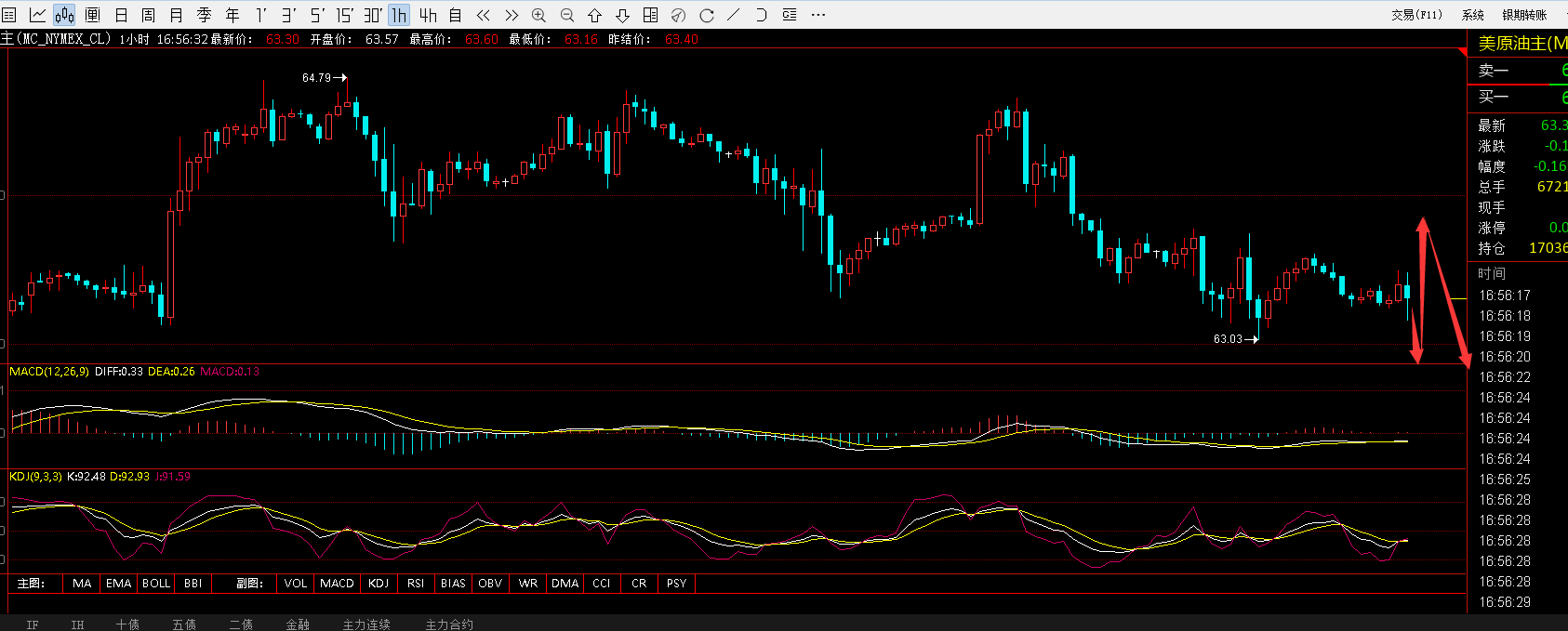Open the more options ellipsis menu

[818, 15]
